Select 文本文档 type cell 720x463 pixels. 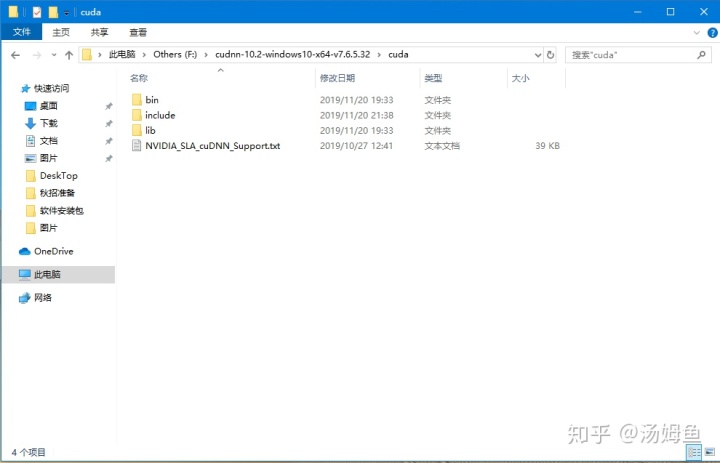(442, 146)
